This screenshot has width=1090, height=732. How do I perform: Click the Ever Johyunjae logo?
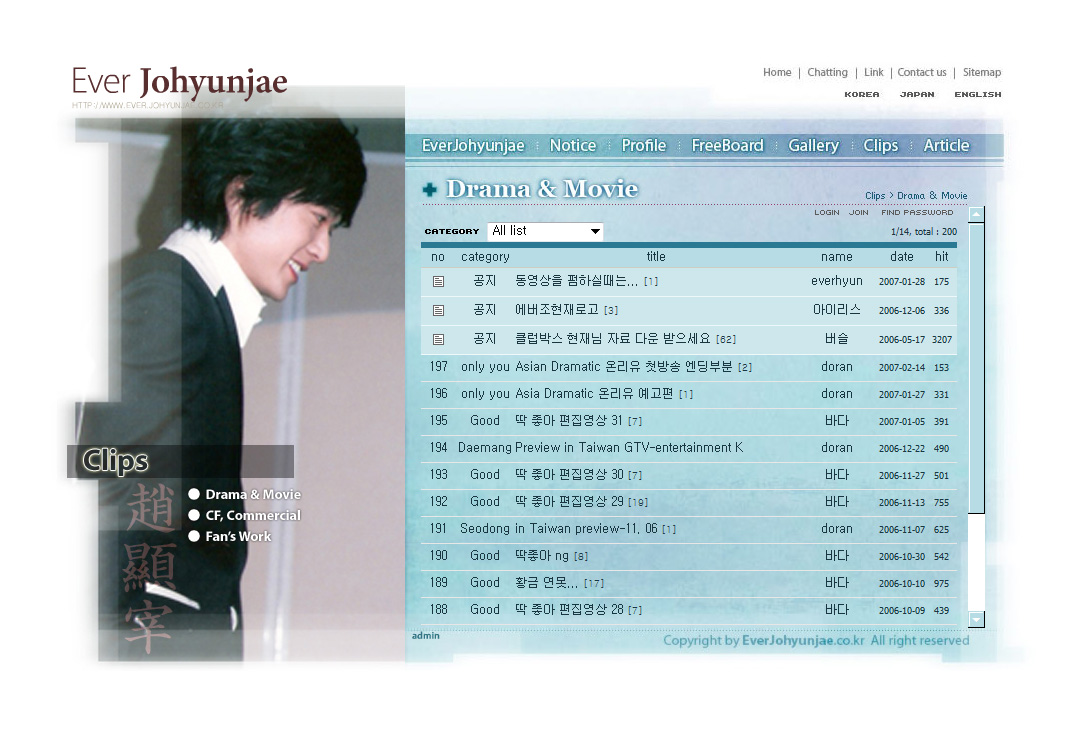point(179,83)
